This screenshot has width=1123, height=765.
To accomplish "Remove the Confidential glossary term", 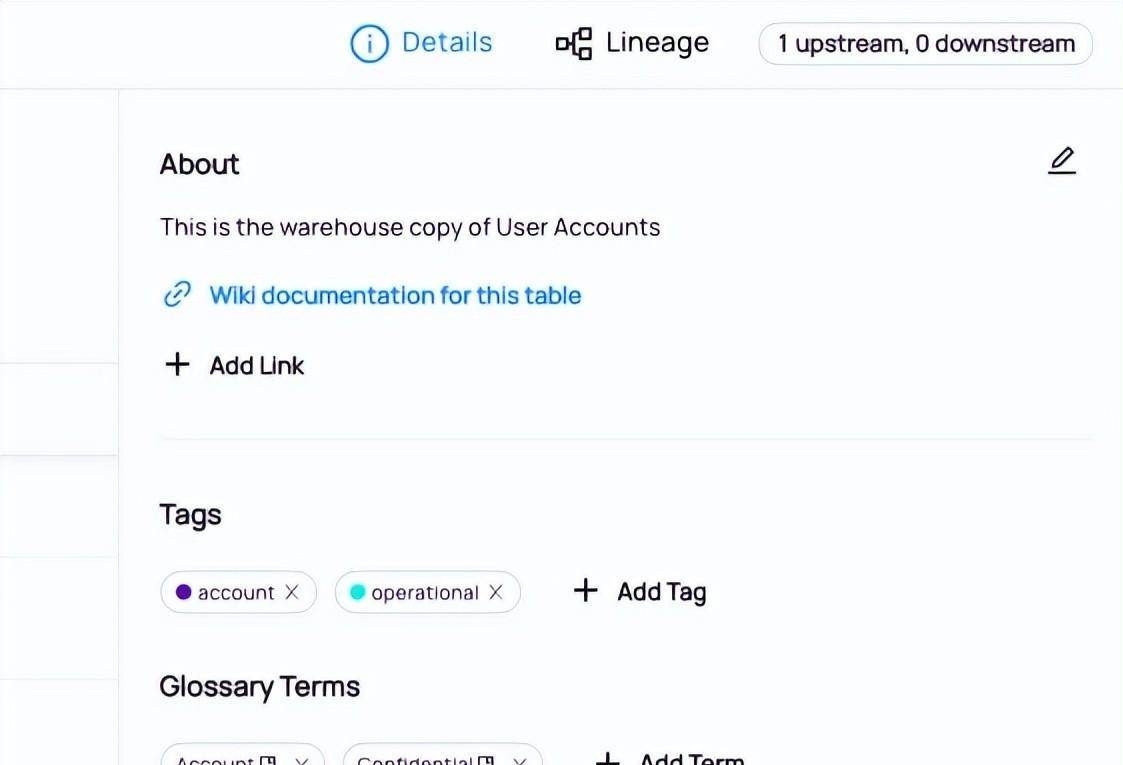I will [520, 761].
